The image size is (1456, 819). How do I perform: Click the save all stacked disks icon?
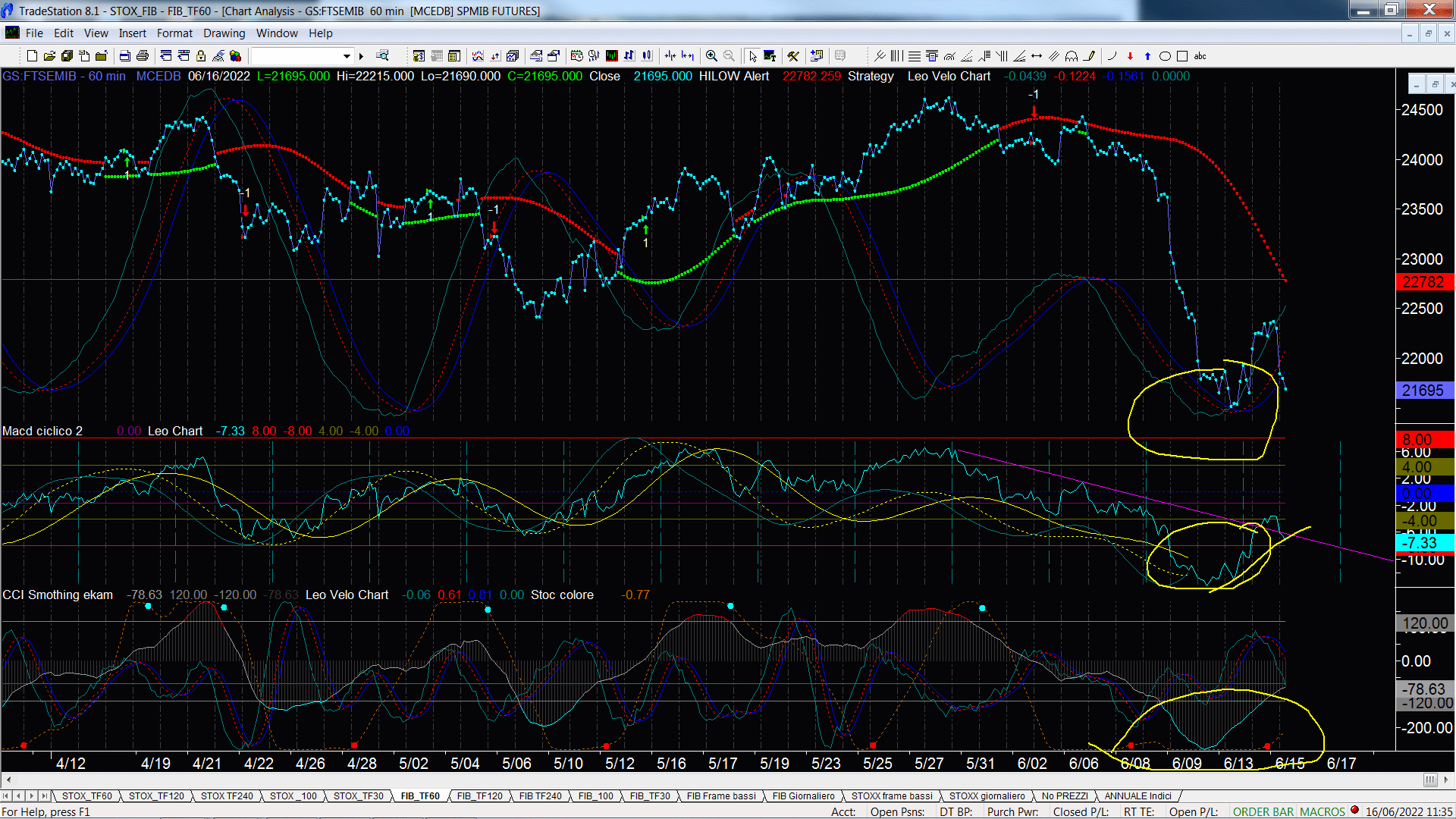(x=67, y=56)
